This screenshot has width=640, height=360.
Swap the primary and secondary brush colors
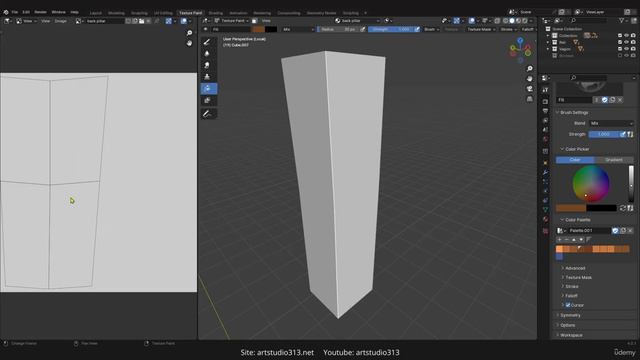point(622,208)
